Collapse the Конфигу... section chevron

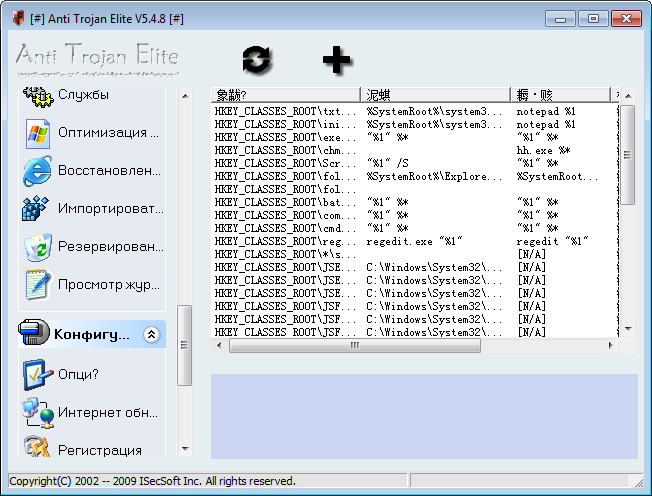pyautogui.click(x=151, y=334)
